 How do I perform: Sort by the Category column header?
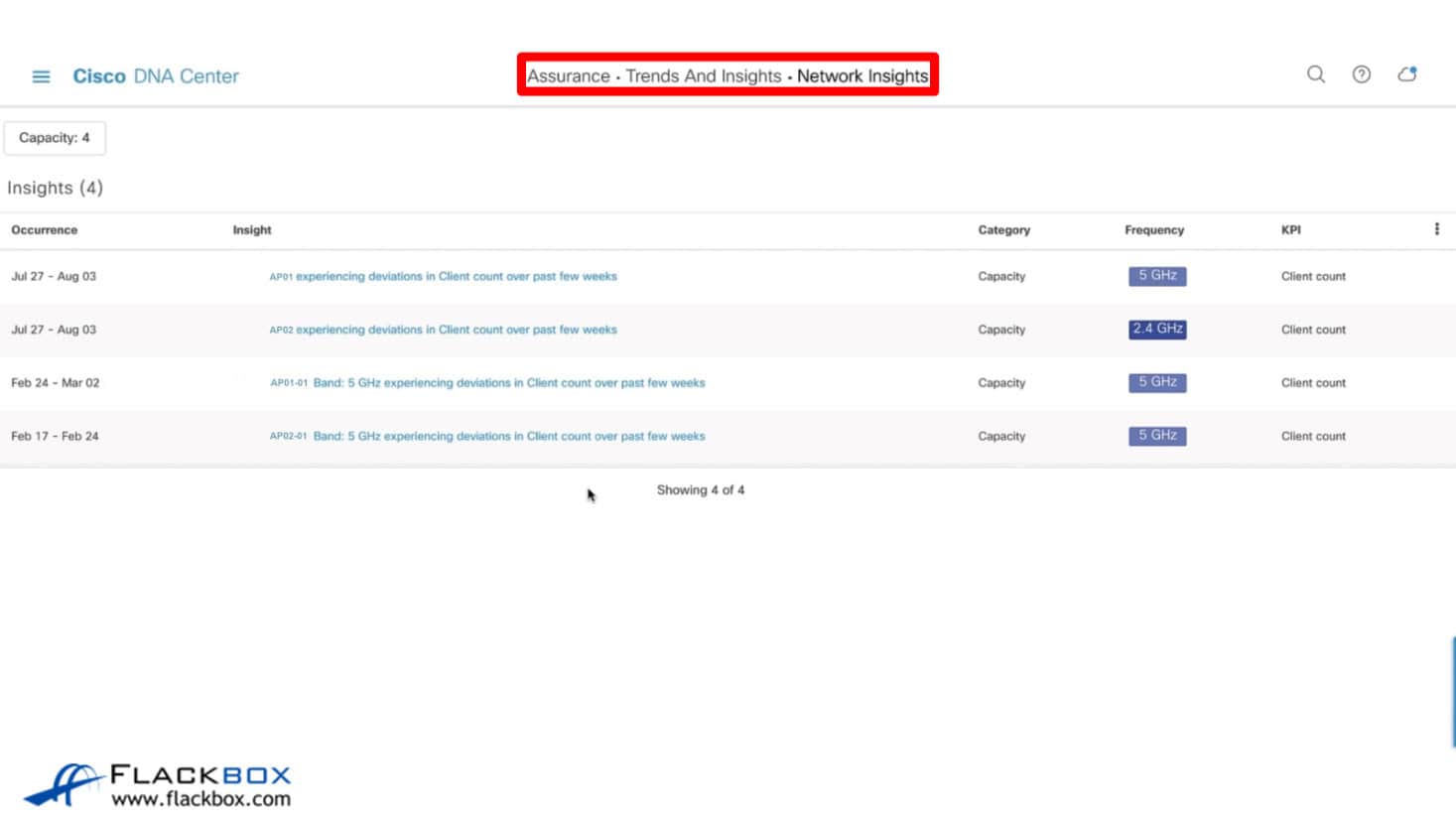click(1003, 230)
